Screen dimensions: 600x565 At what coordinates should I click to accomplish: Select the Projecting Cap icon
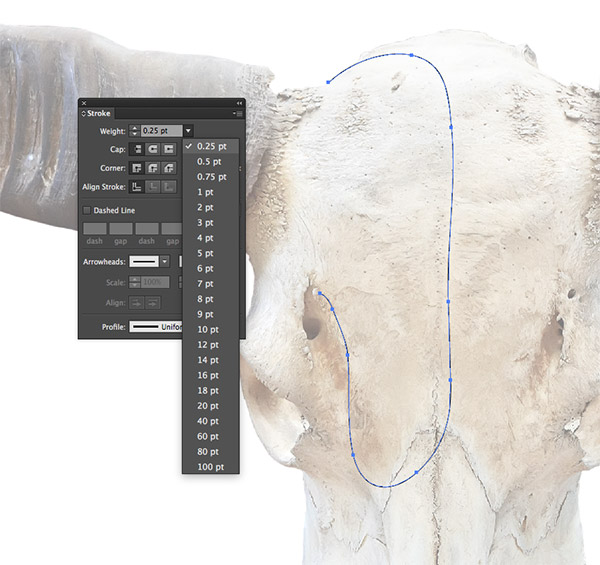(x=169, y=149)
